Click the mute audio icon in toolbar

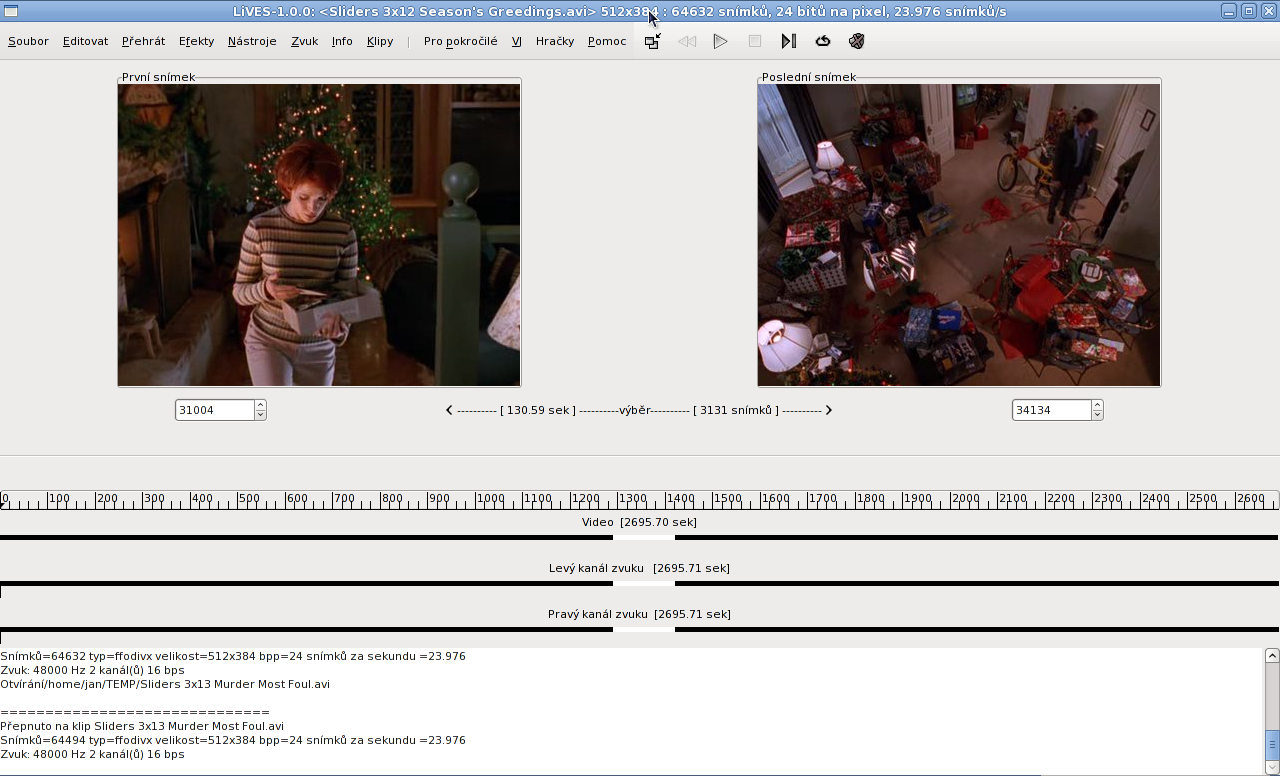click(x=857, y=41)
